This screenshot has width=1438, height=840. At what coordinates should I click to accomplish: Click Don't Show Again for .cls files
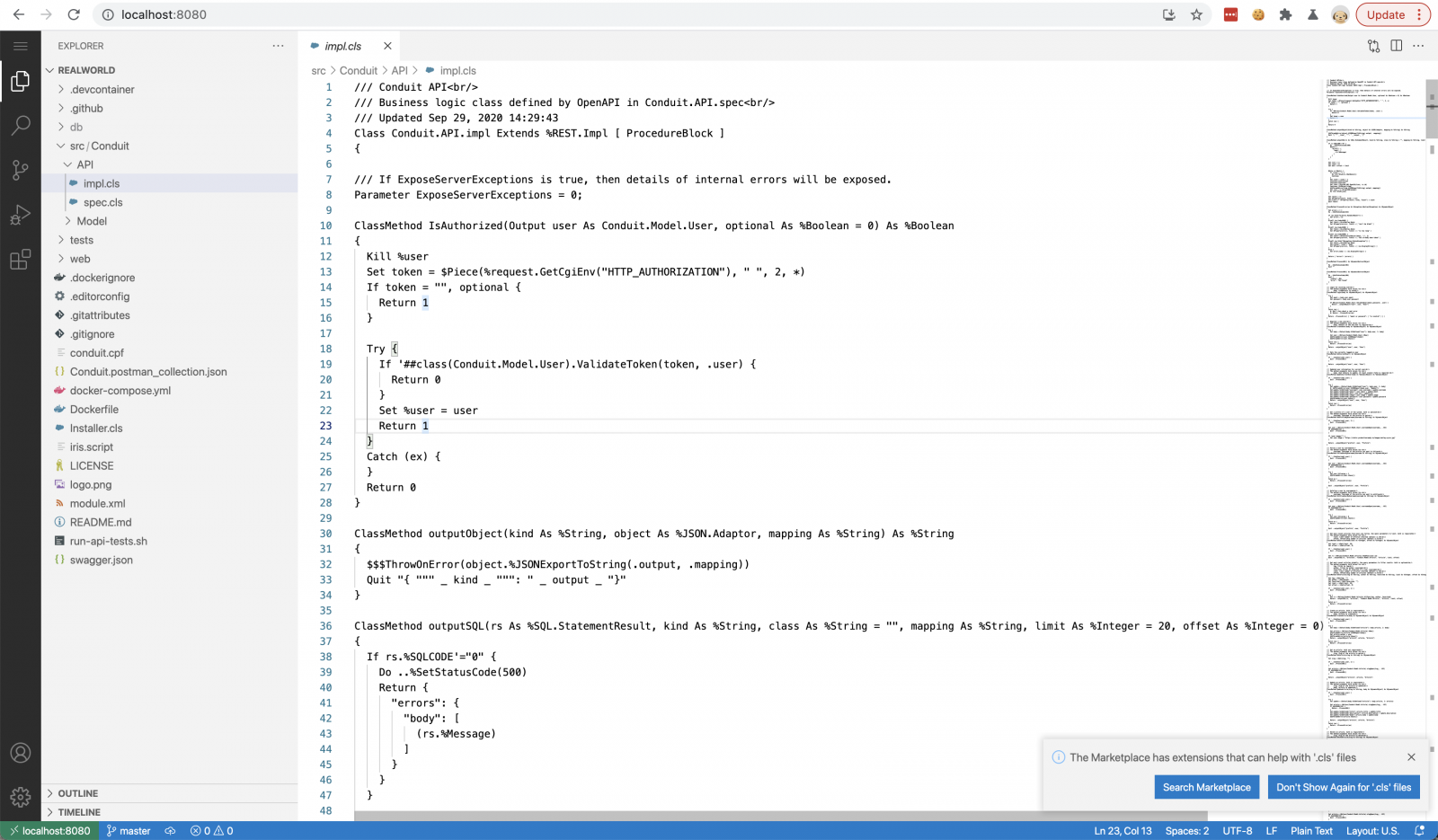pyautogui.click(x=1344, y=787)
